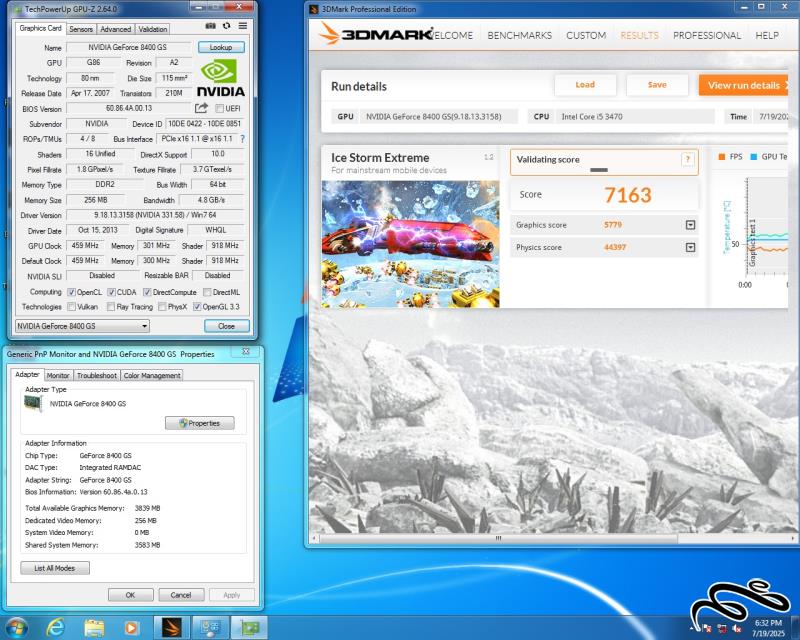Click the GPU Temperature blue legend marker
The image size is (800, 640).
click(x=754, y=157)
